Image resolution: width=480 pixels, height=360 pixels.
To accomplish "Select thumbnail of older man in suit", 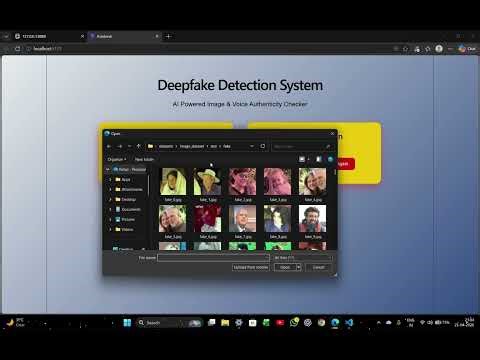I will click(243, 218).
